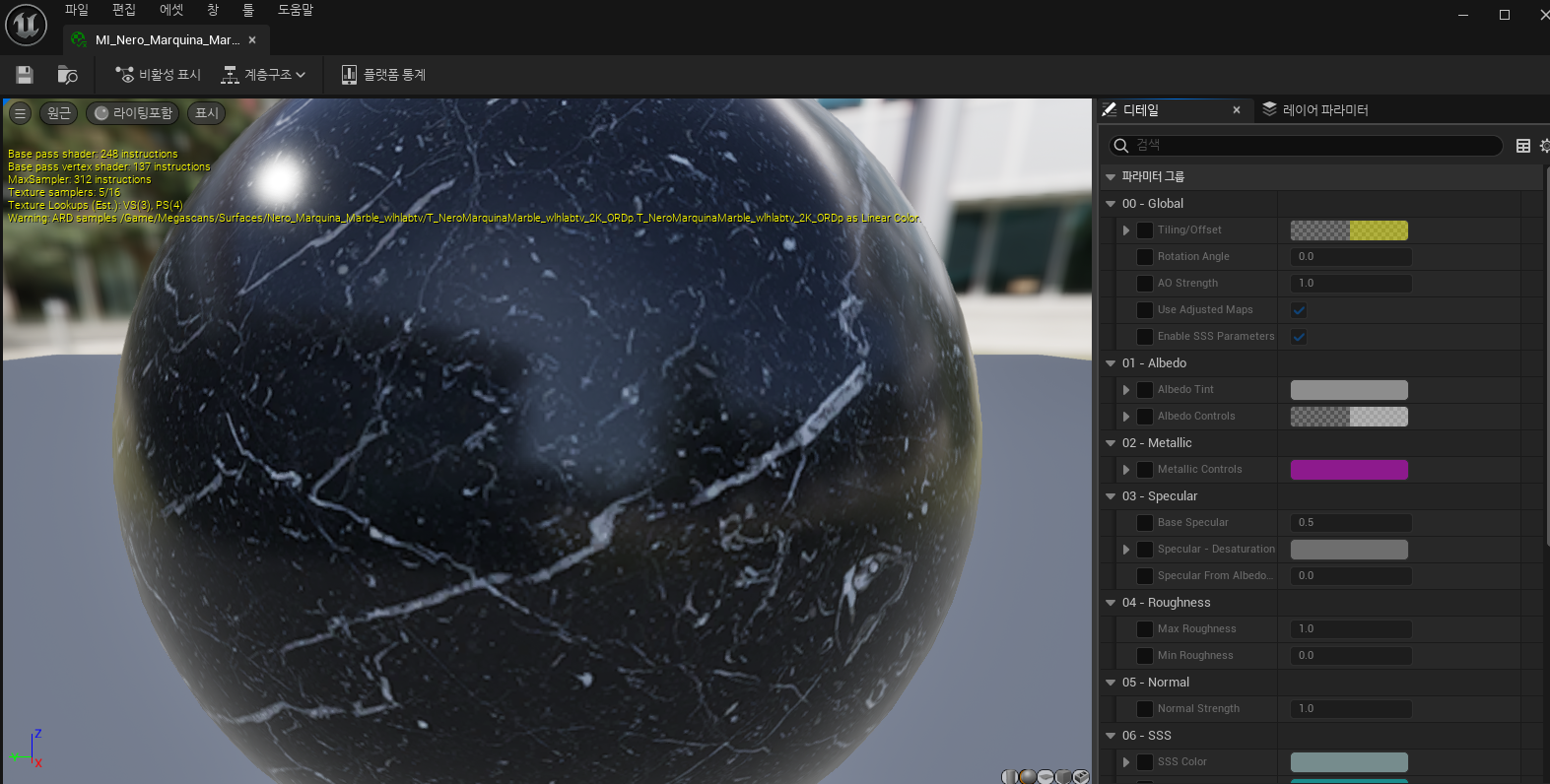The height and width of the screenshot is (784, 1550).
Task: Select the last preview mesh icon
Action: 1081,777
